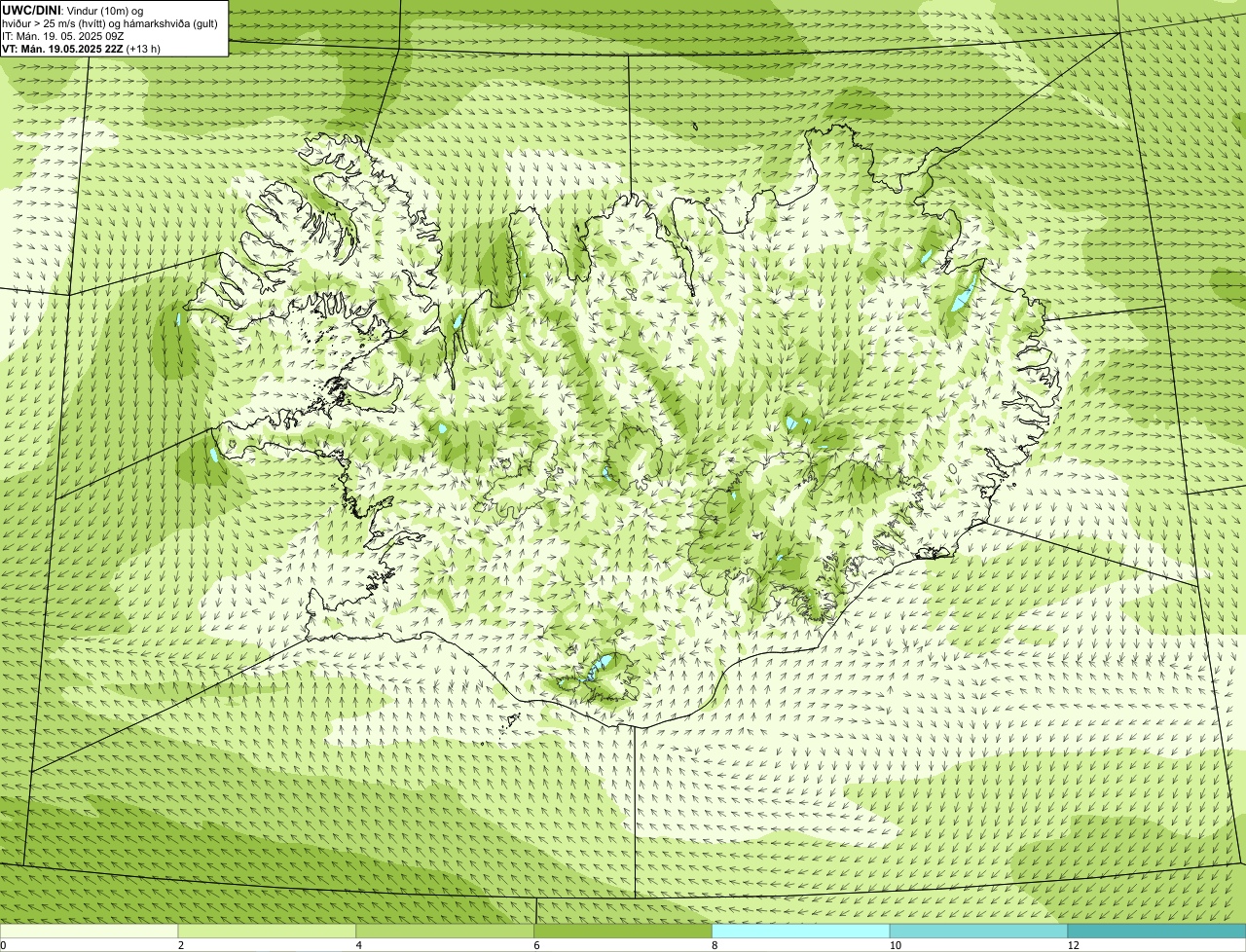Image resolution: width=1246 pixels, height=952 pixels.
Task: Select the above-12 m/s teal scale segment
Action: 1157,932
